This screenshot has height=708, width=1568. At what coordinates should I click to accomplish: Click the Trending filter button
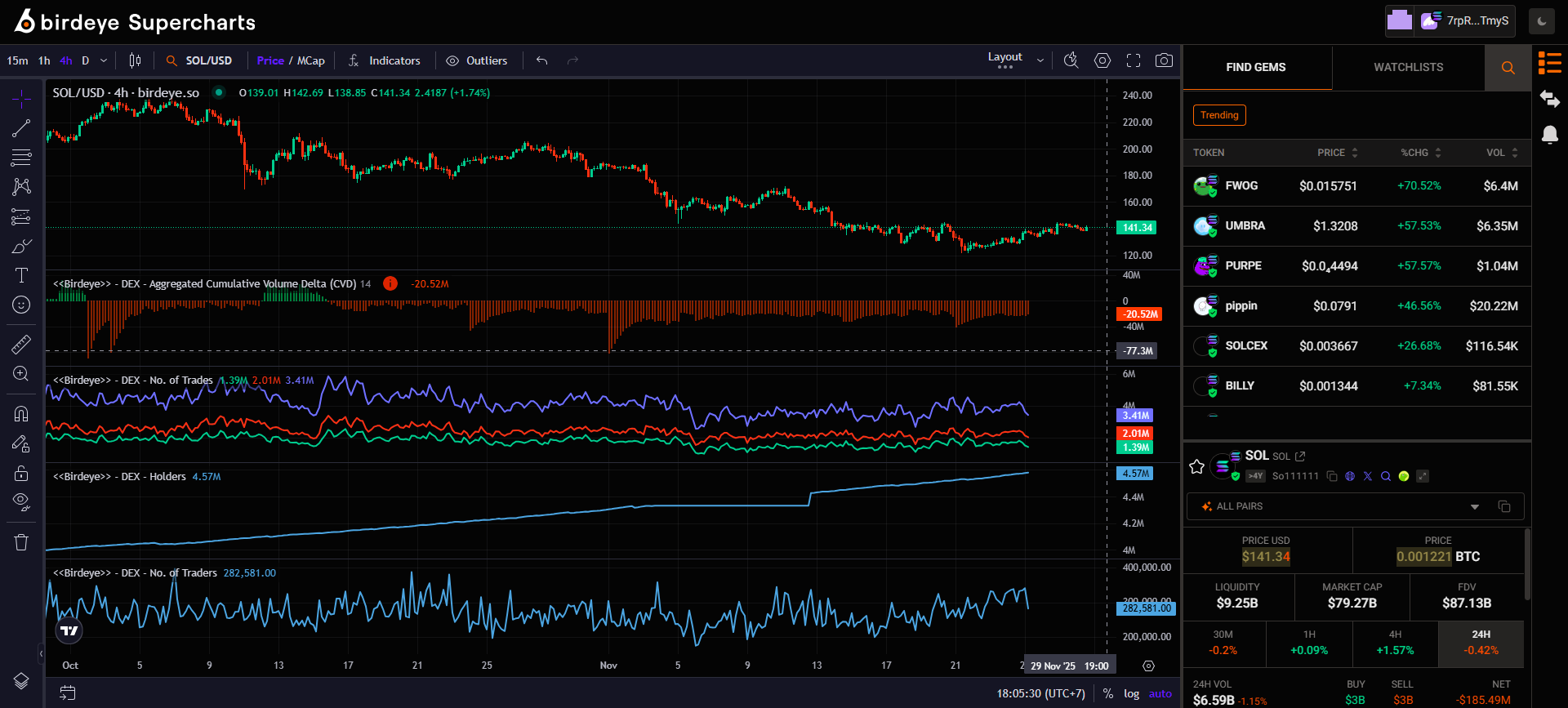pos(1219,115)
